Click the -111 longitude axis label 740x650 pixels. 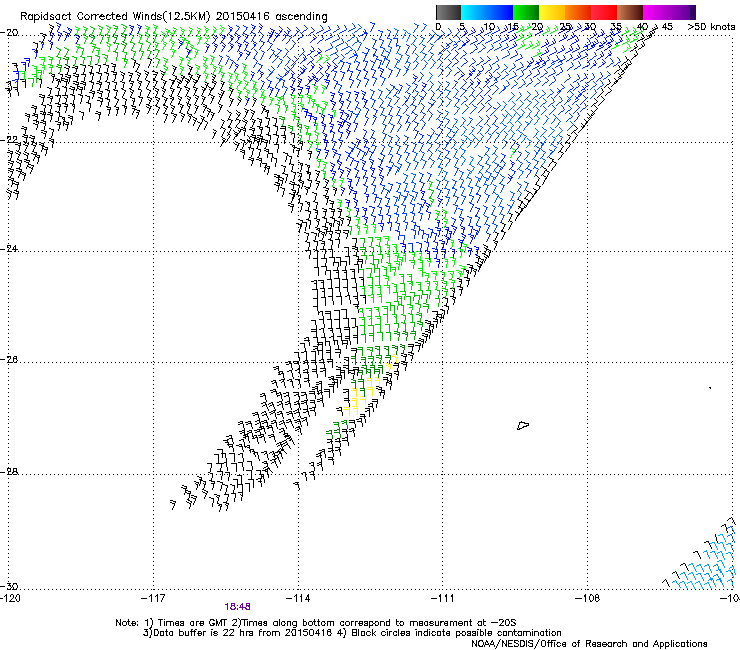coord(443,599)
